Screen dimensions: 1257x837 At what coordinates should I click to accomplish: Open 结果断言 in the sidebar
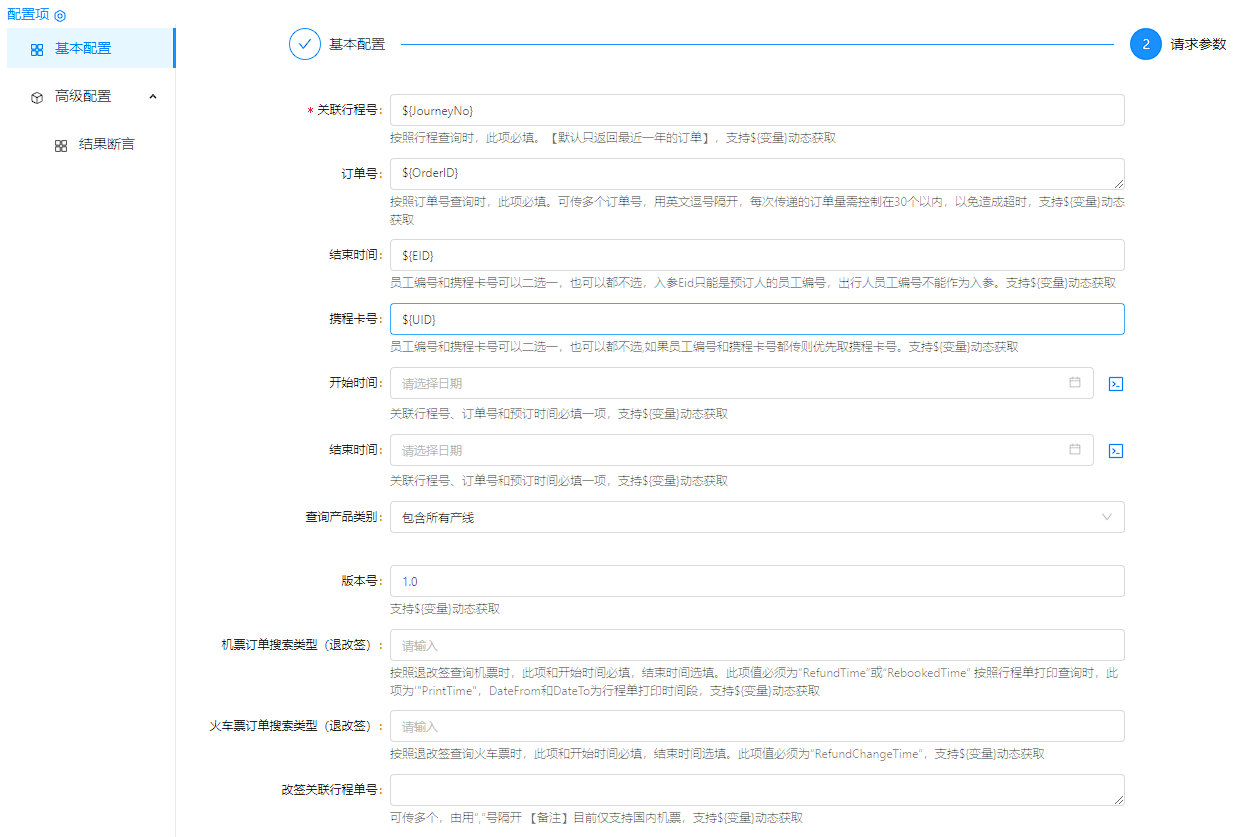coord(106,145)
